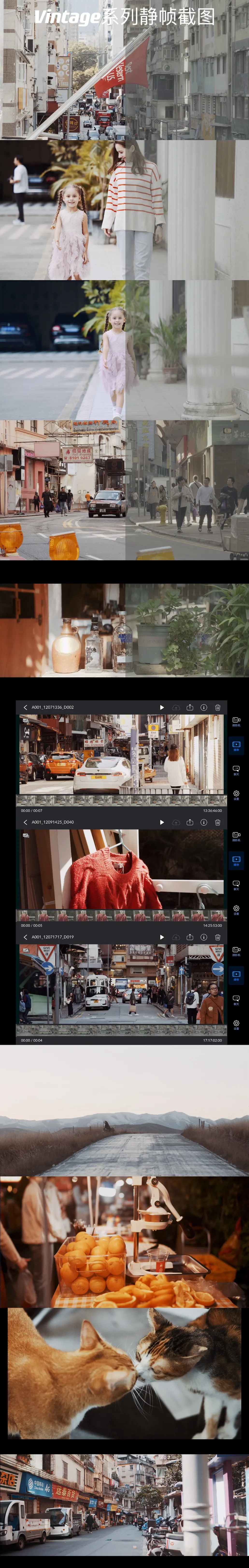Show info for clip A001_12071336_D002
Screen dimensions: 249x1568
(203, 707)
